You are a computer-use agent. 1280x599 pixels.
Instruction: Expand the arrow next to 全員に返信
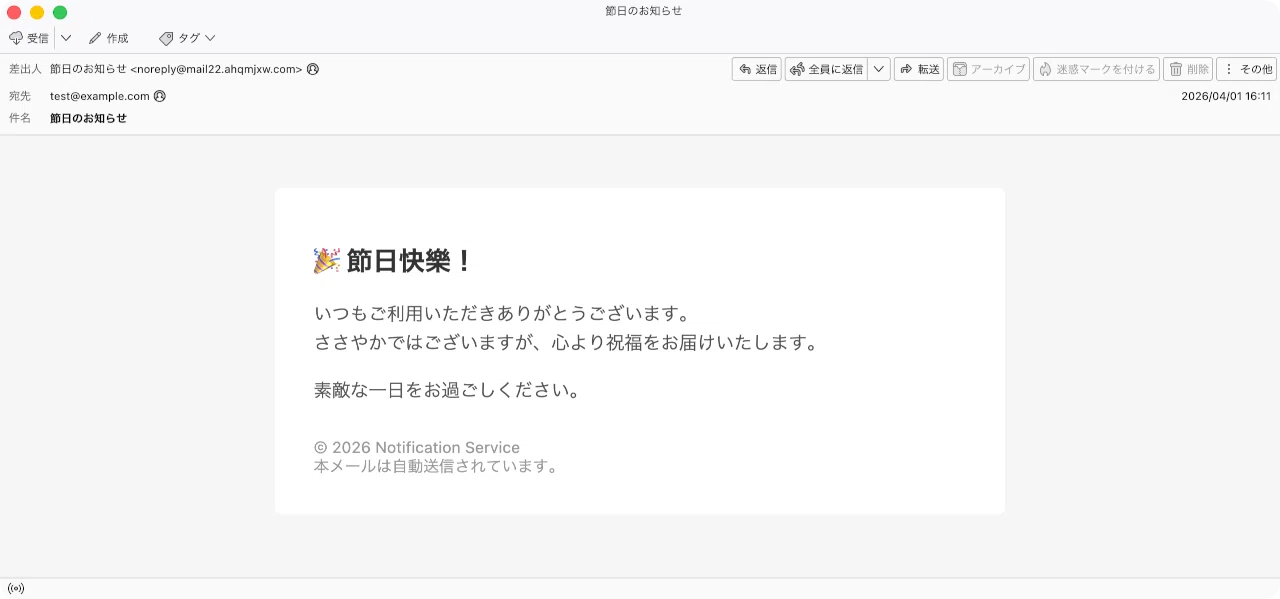(x=879, y=69)
